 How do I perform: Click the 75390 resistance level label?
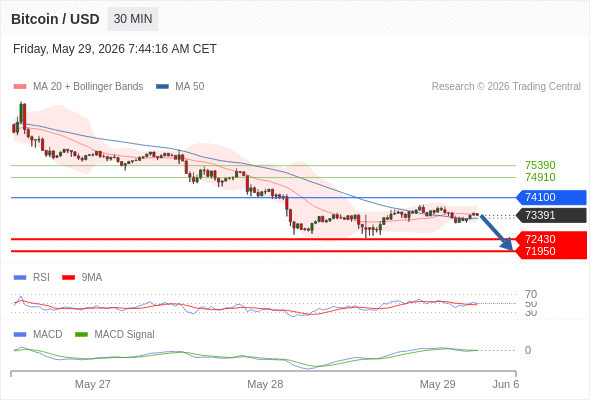click(x=540, y=165)
